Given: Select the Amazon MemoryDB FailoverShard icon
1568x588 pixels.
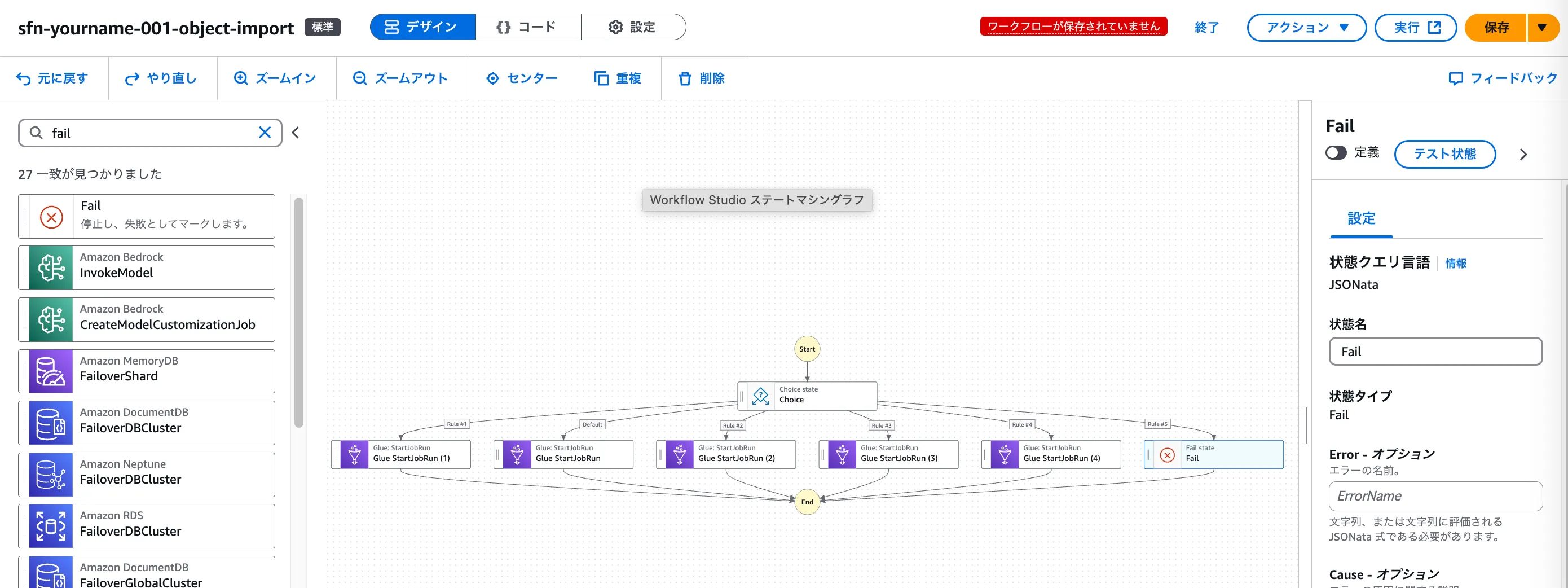Looking at the screenshot, I should pyautogui.click(x=51, y=371).
